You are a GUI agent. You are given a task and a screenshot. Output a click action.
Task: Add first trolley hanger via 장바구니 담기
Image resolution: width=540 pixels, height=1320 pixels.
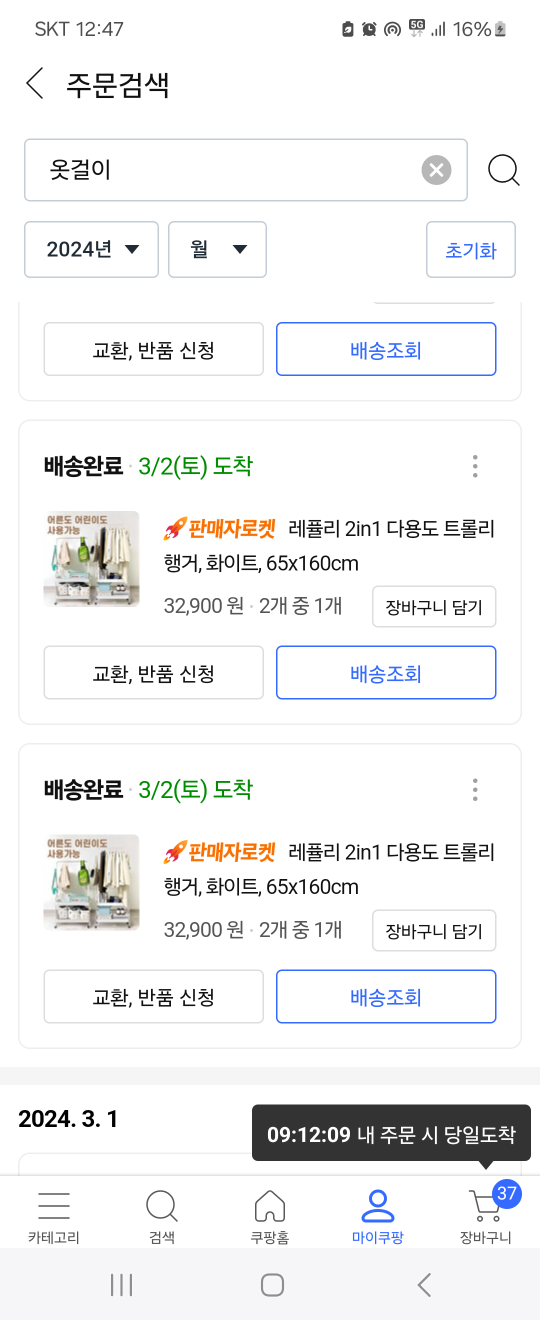point(434,607)
